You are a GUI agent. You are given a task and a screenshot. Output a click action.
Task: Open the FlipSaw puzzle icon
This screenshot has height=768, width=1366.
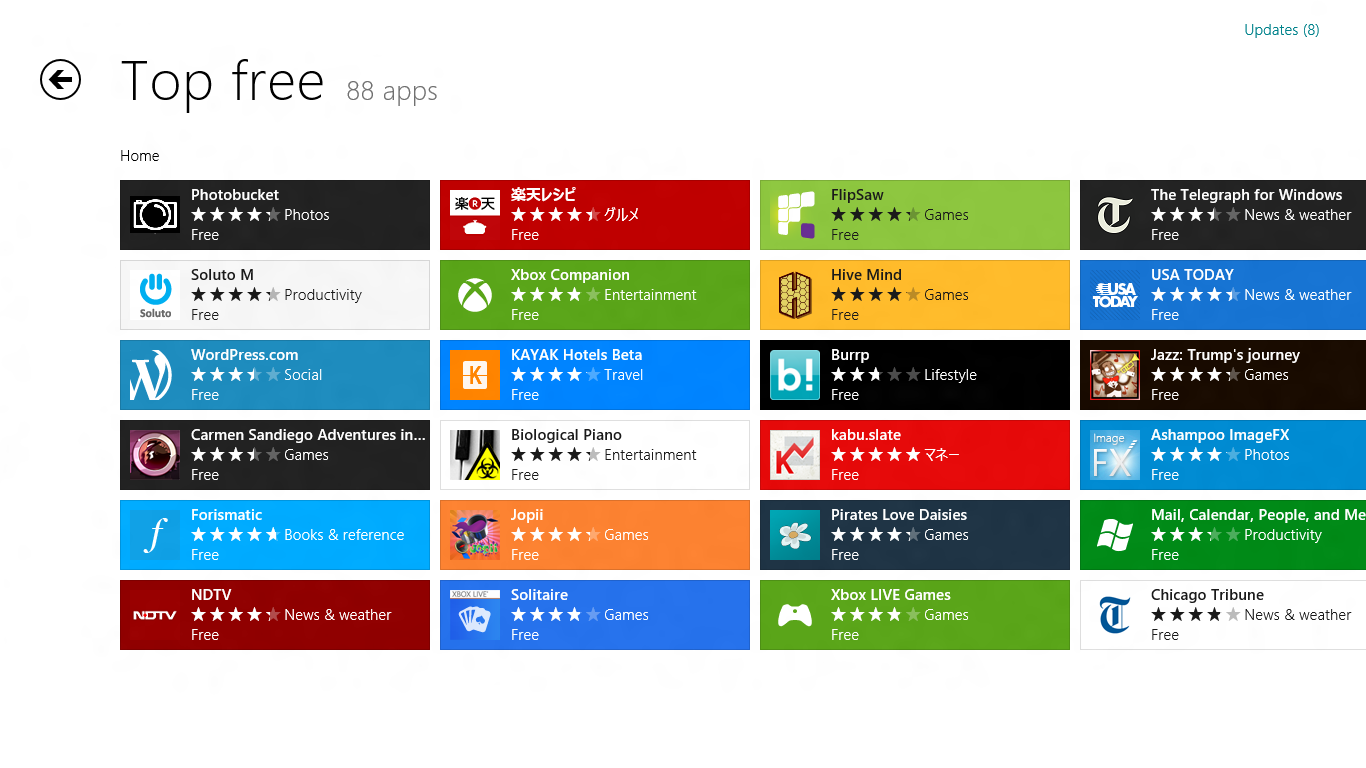point(795,215)
